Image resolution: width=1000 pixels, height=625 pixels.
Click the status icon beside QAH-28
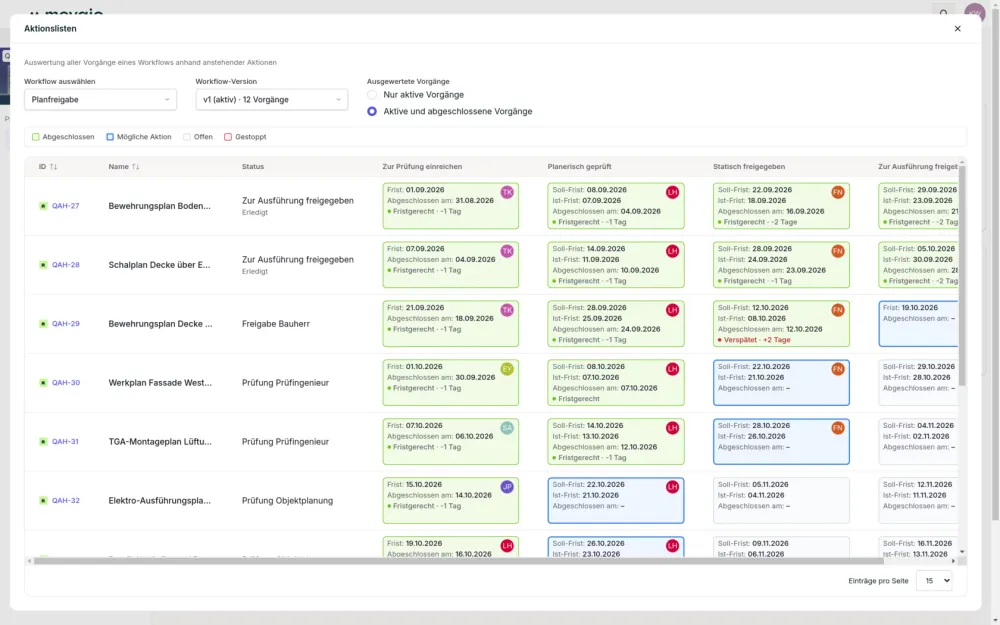pos(43,265)
